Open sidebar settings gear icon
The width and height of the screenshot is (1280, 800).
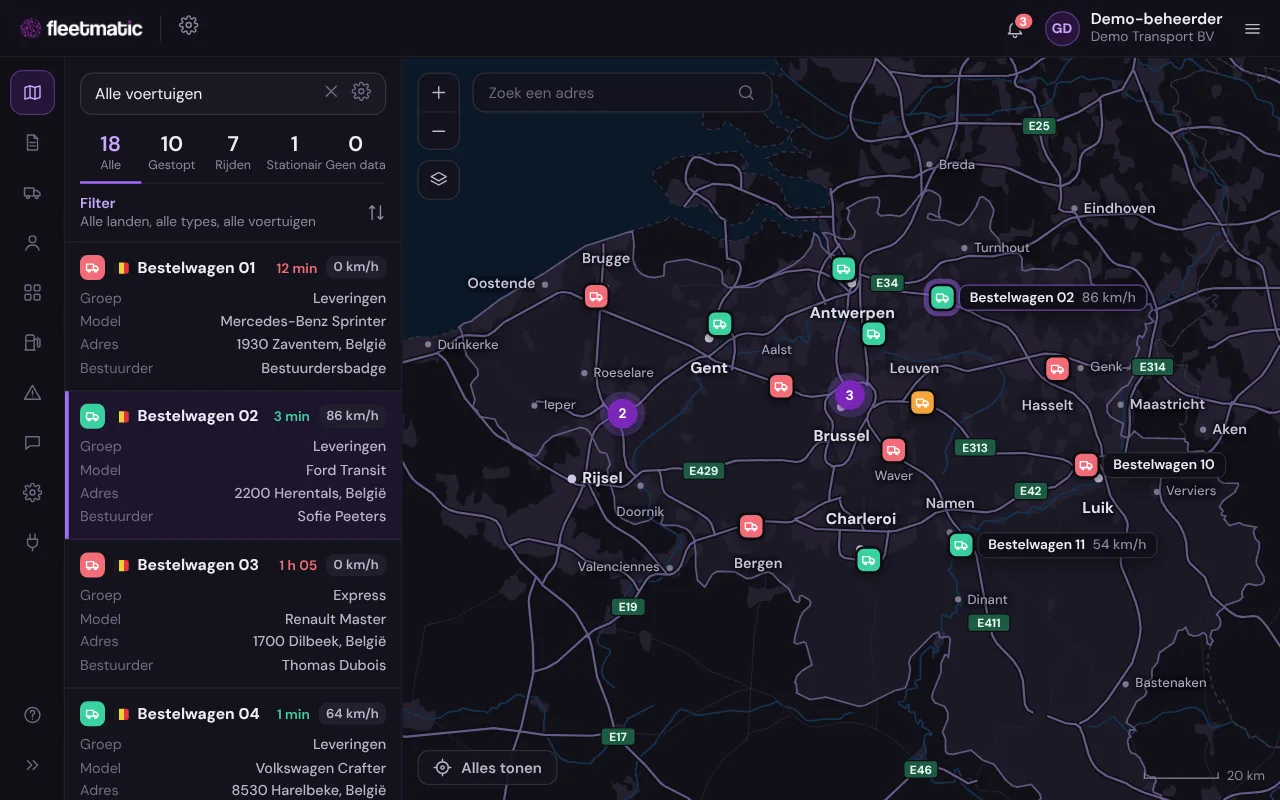[32, 492]
